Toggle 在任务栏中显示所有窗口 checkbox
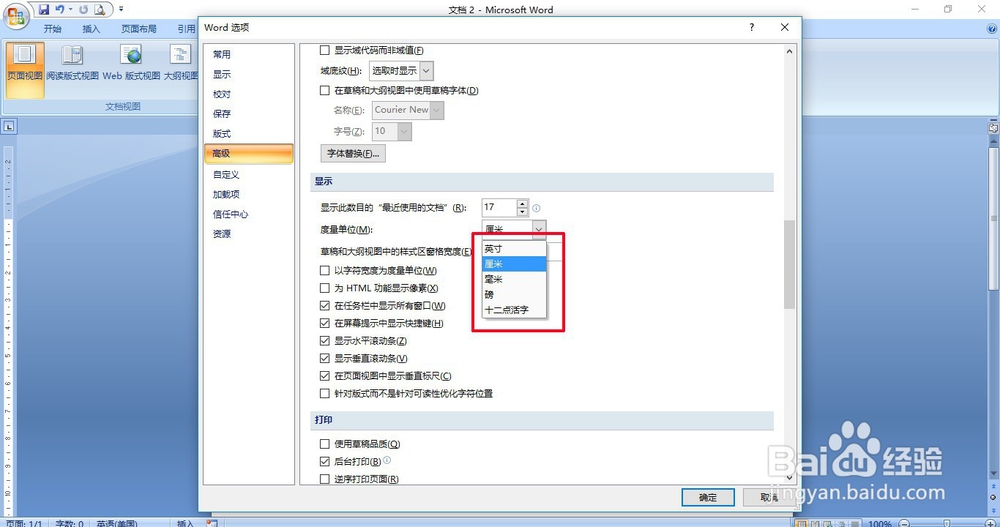The width and height of the screenshot is (1000, 527). click(x=325, y=306)
